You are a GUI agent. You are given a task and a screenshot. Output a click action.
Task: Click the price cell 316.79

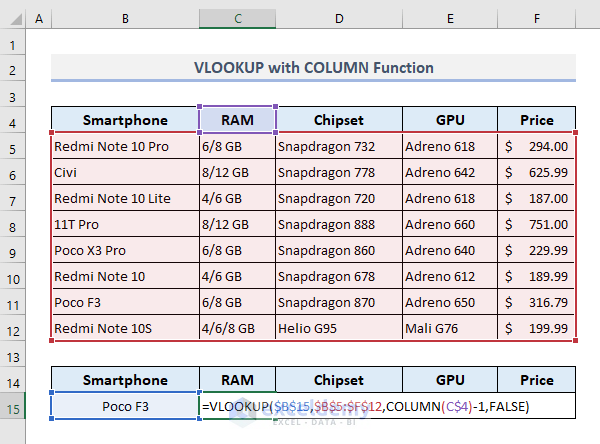click(x=537, y=302)
